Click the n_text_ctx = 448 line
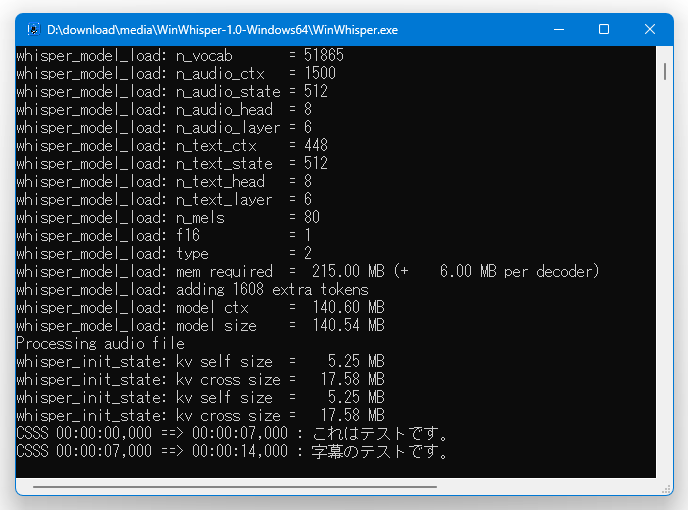688x510 pixels. 172,146
